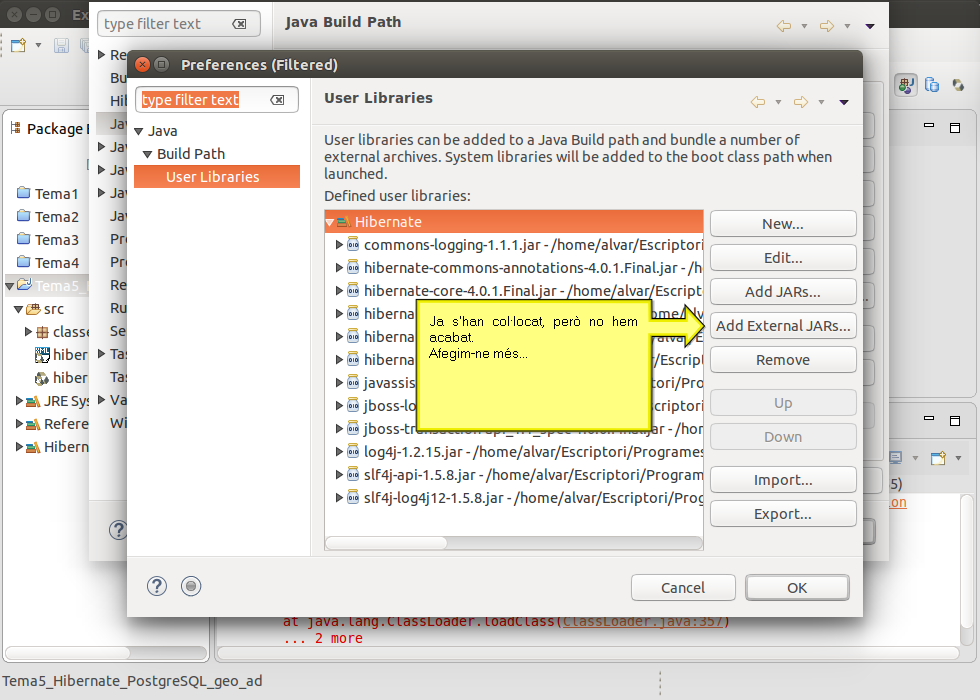This screenshot has width=980, height=700.
Task: Expand Hibernate library node in Package Explorer
Action: click(x=19, y=447)
